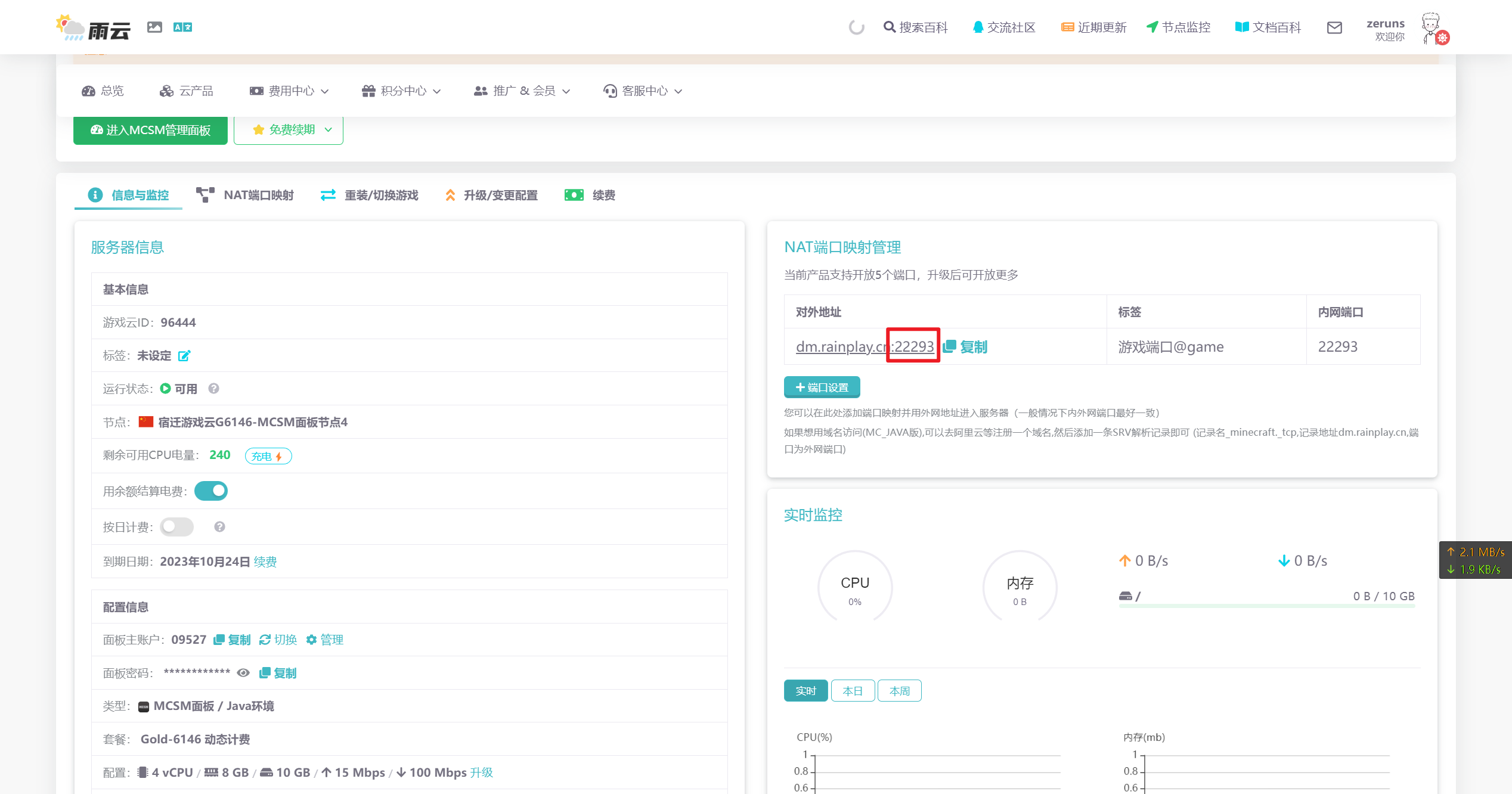1512x794 pixels.
Task: Click the language translate icon beside logo
Action: click(182, 27)
